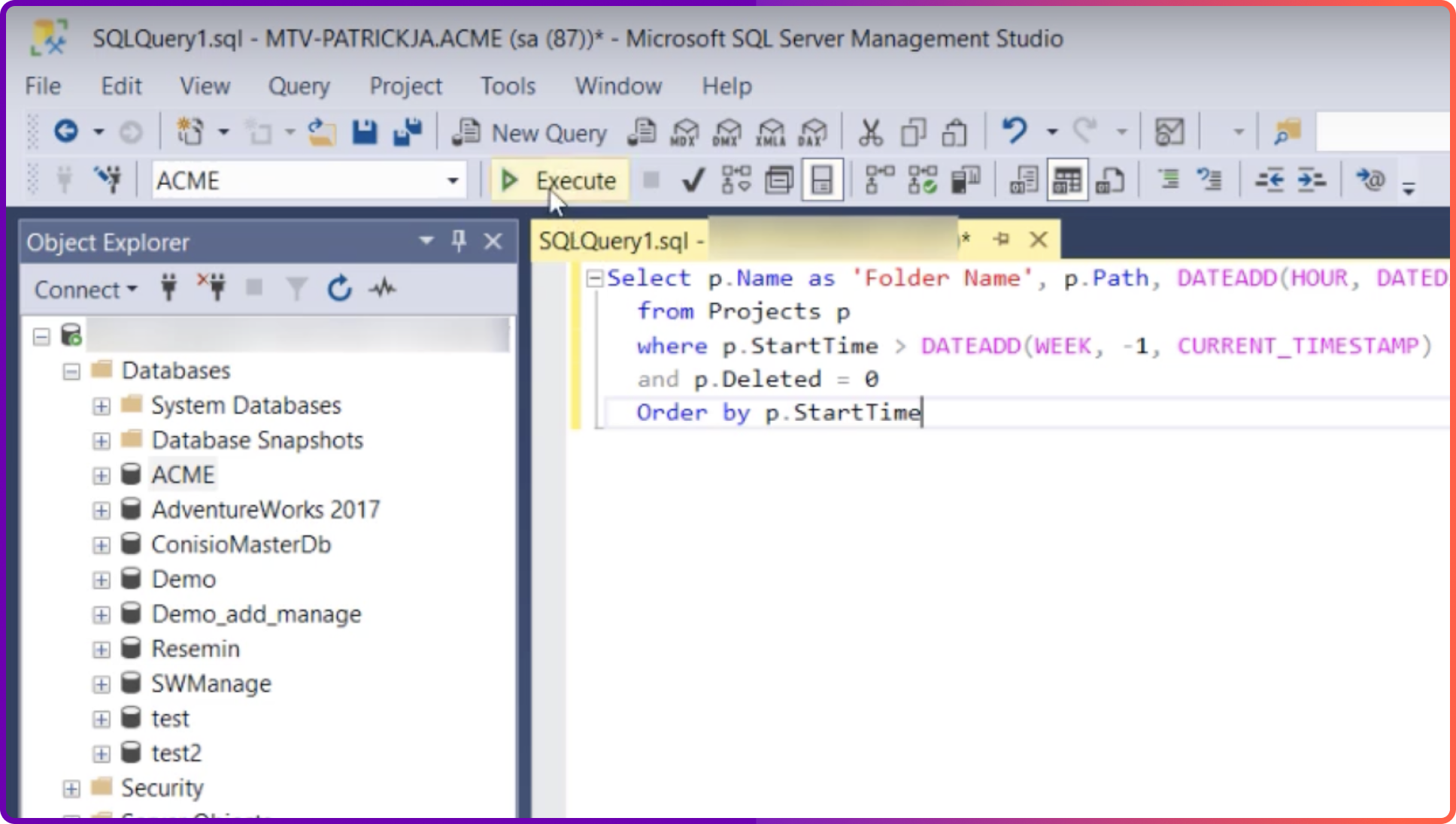Switch output to Results to File
1456x824 pixels.
tap(1109, 180)
